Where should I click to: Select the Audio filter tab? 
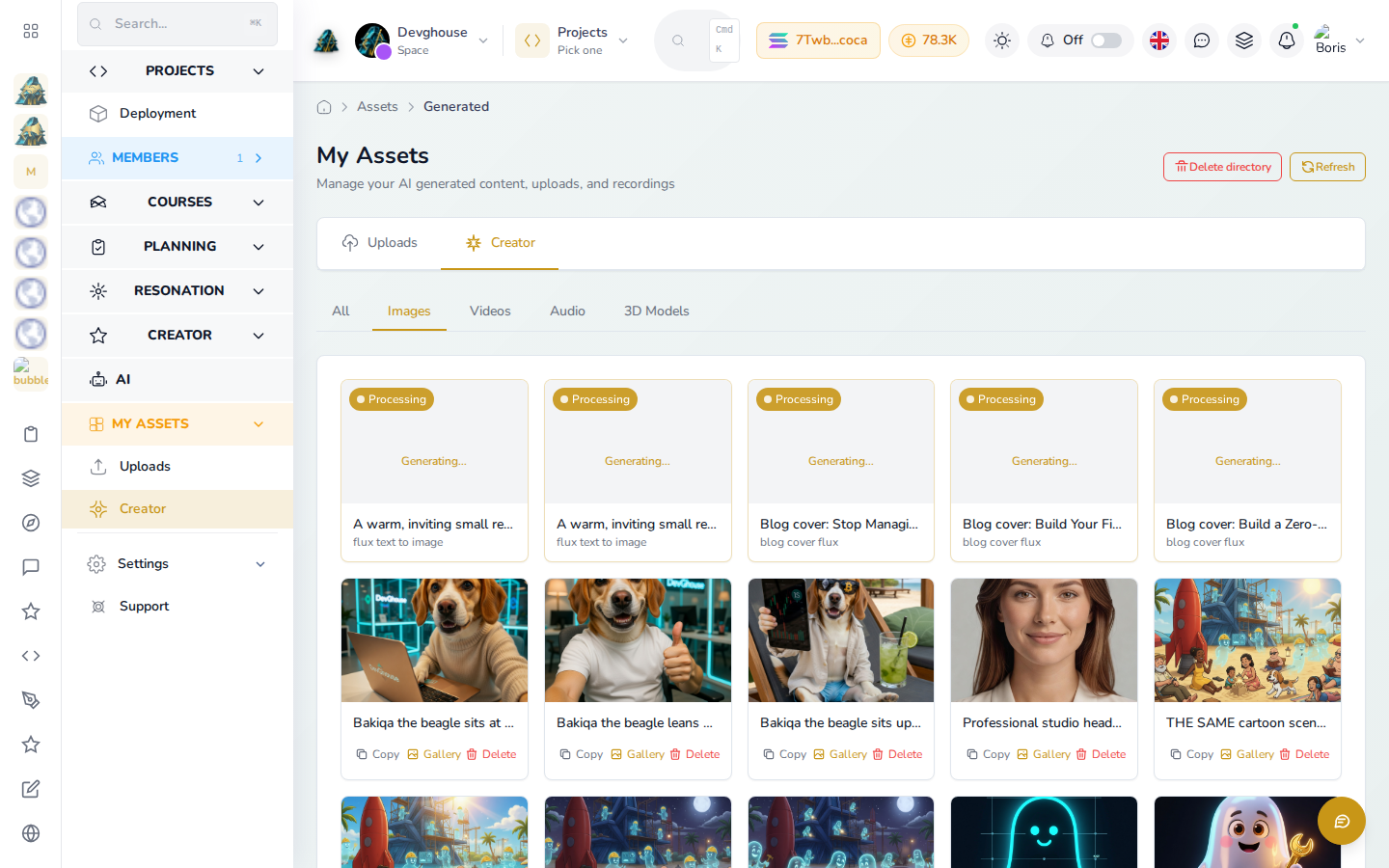pos(567,312)
